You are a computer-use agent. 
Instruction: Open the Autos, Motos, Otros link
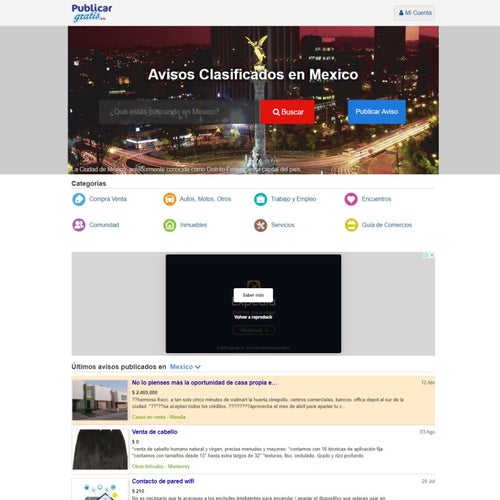click(205, 199)
